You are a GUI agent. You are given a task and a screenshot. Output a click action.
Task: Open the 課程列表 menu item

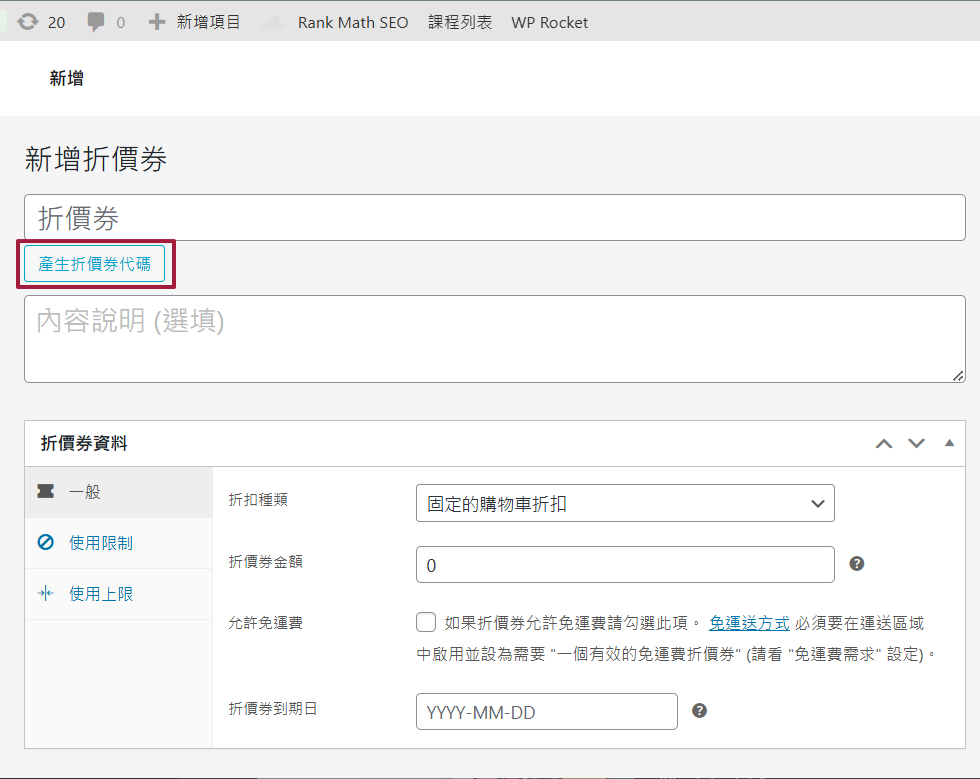460,22
